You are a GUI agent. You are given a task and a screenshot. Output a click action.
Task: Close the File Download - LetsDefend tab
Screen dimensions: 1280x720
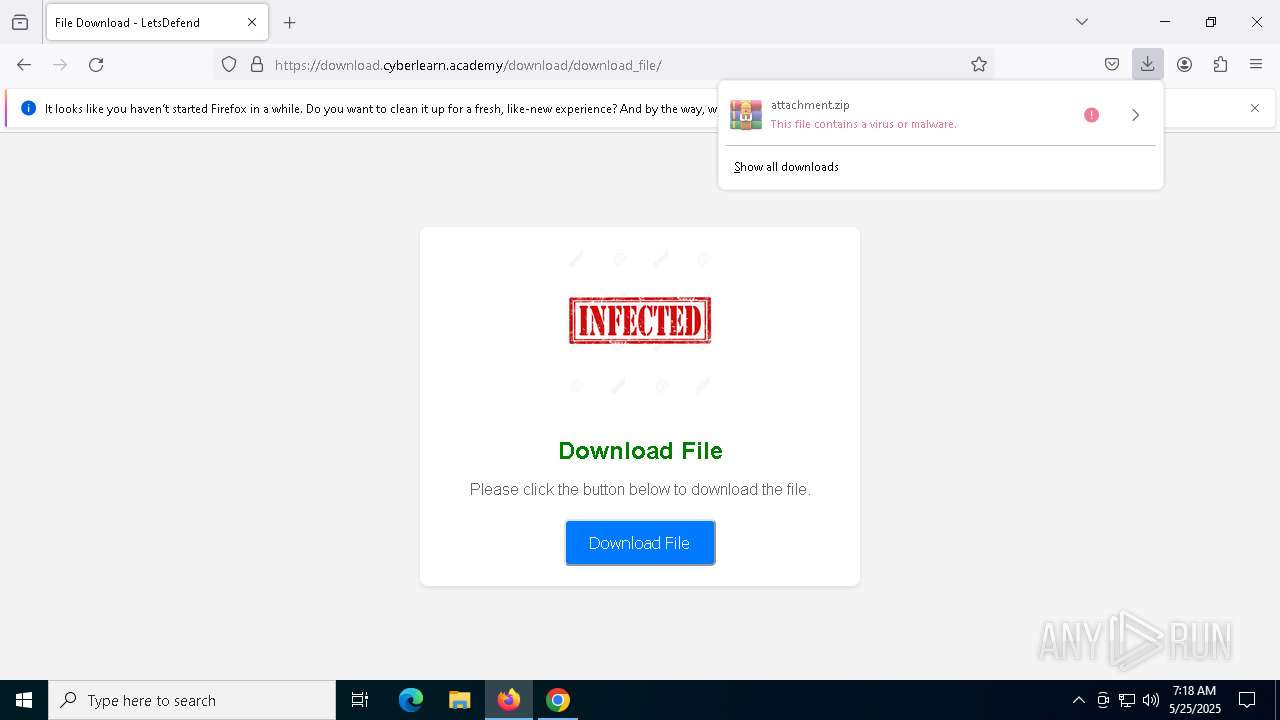coord(252,22)
